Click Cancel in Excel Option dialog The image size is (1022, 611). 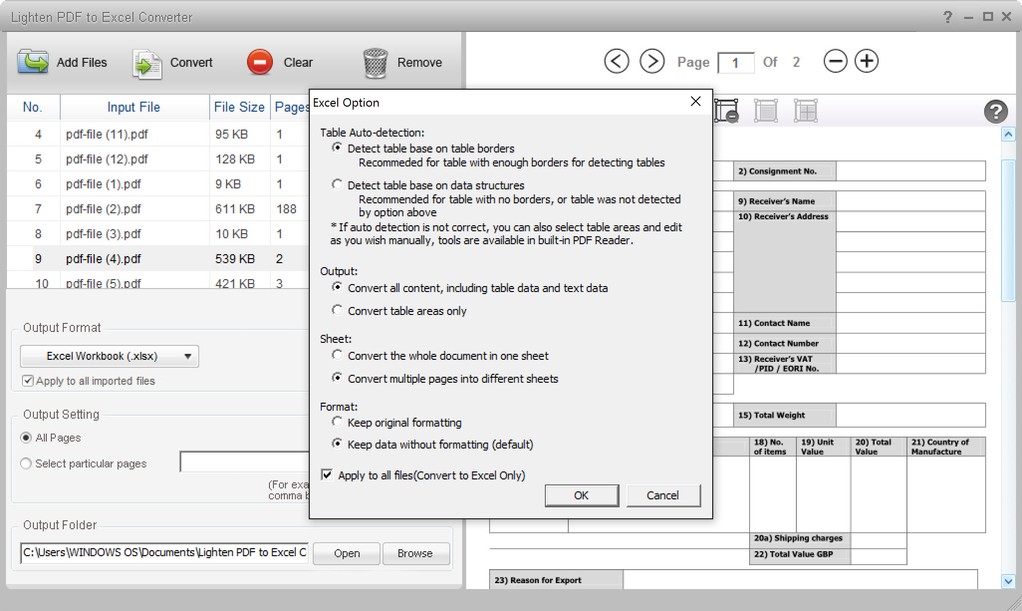pos(663,496)
